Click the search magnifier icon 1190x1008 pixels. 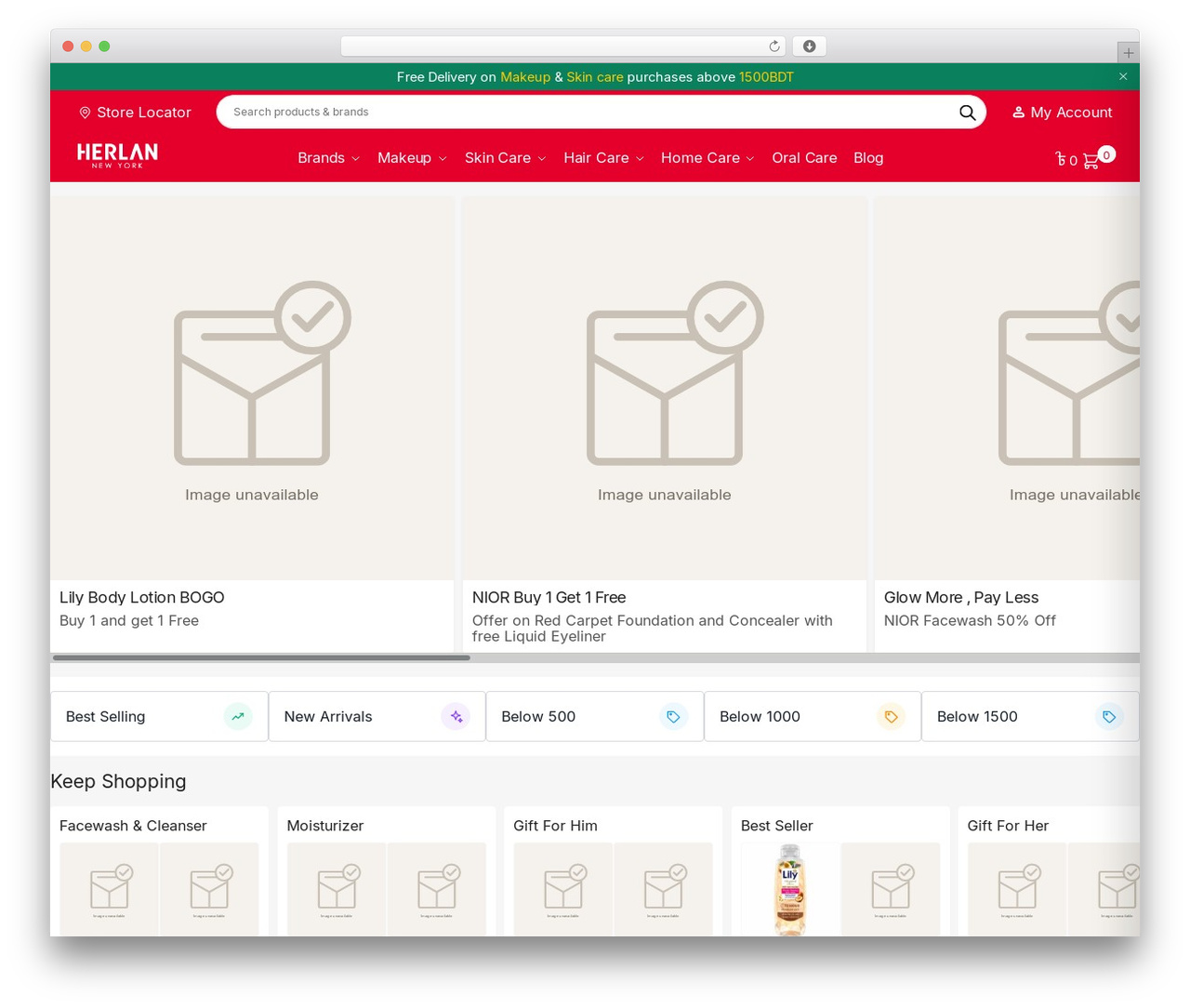[967, 113]
